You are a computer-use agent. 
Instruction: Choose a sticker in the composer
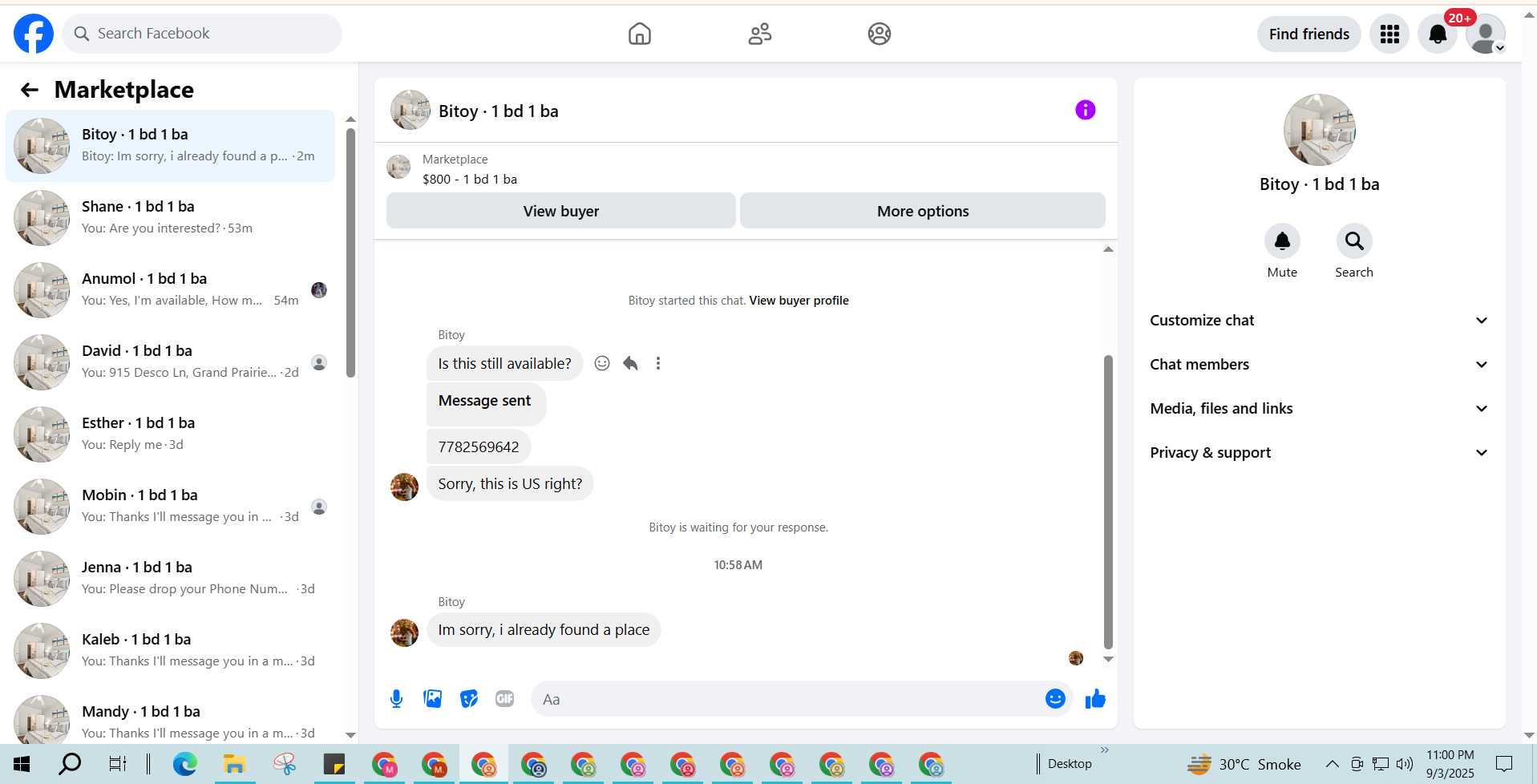(x=469, y=699)
